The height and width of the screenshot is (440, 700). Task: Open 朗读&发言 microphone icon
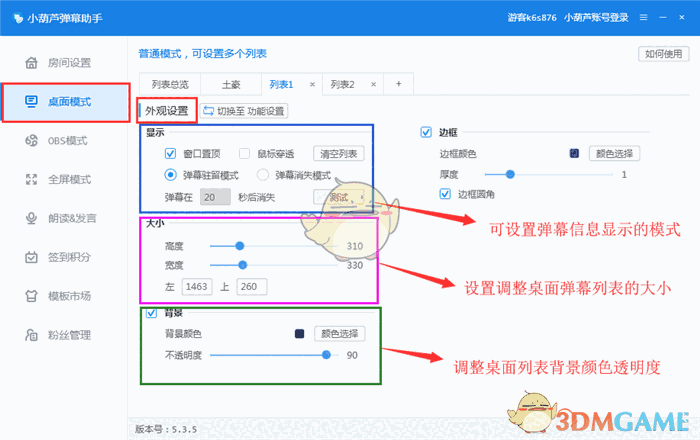31,218
